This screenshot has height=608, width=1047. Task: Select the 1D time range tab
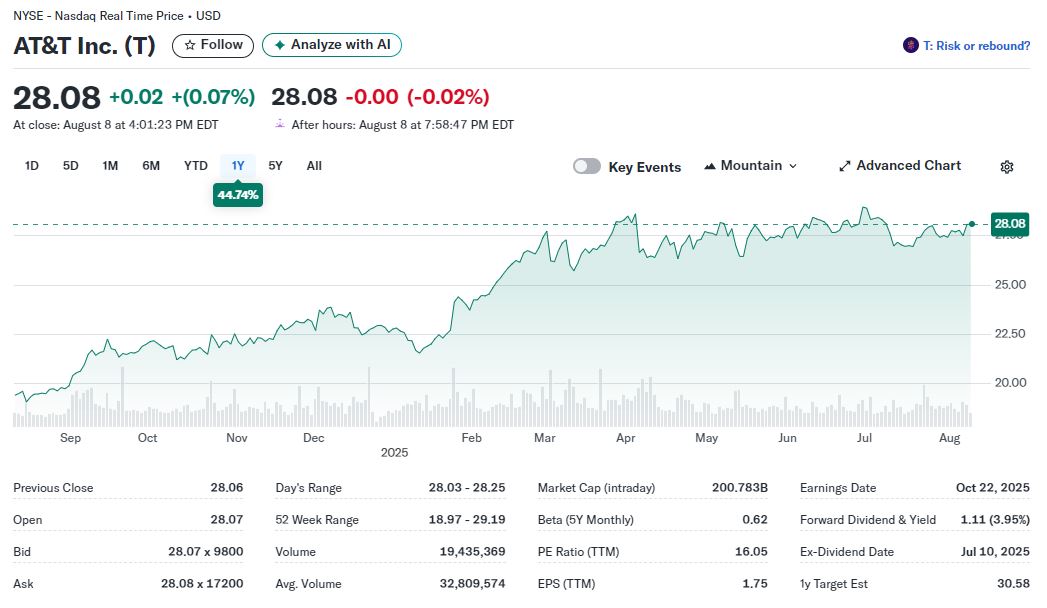pyautogui.click(x=32, y=166)
